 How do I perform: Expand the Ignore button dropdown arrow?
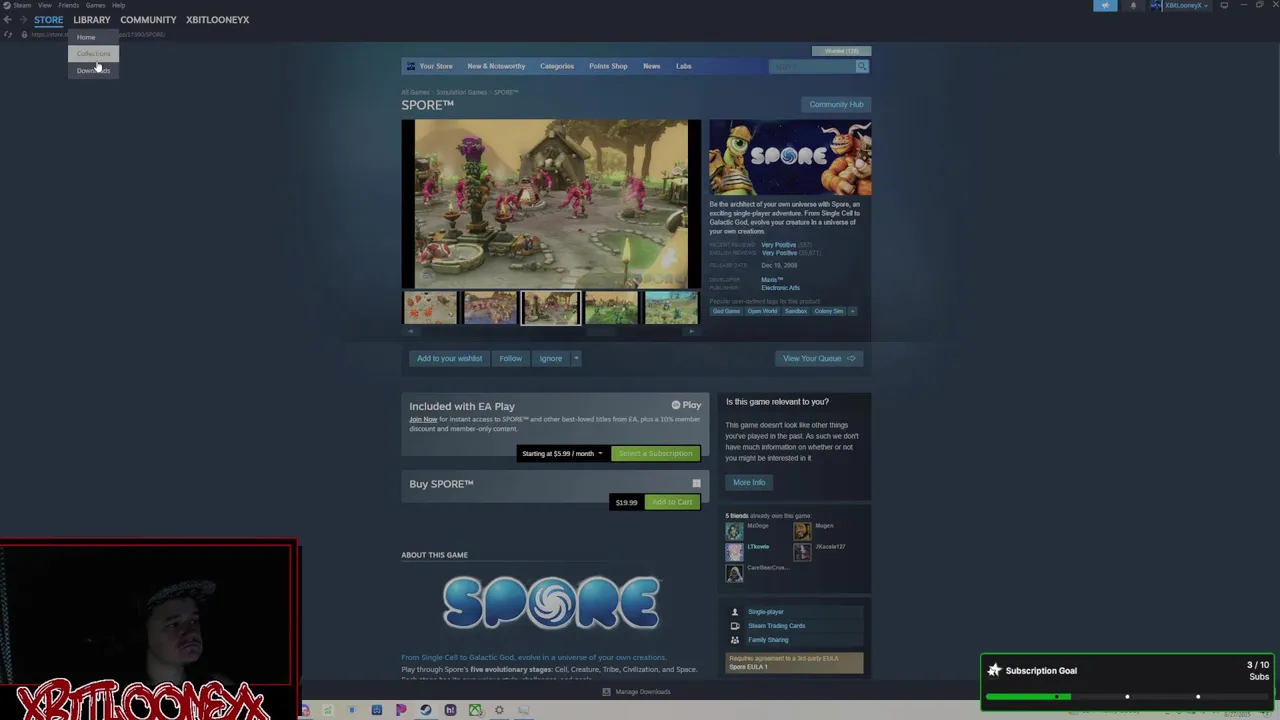click(x=576, y=358)
